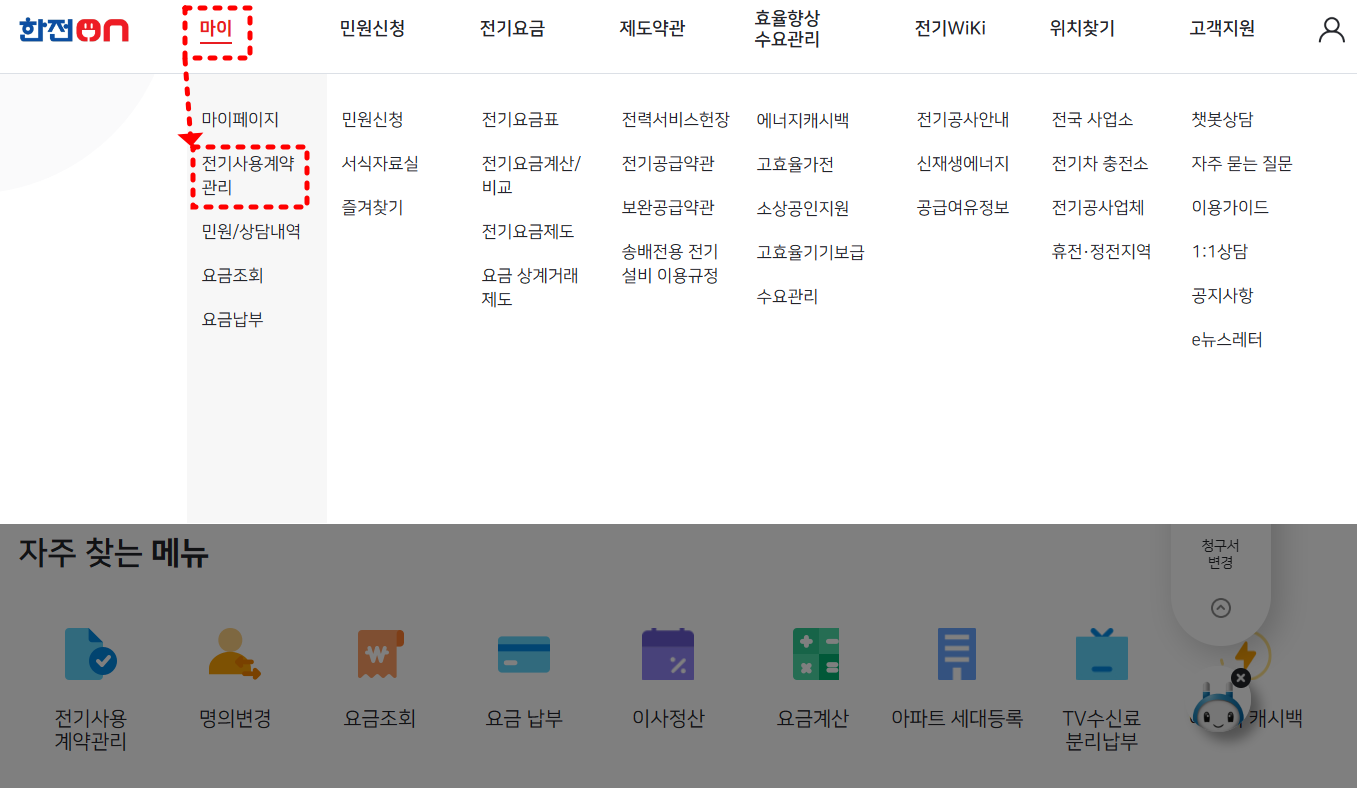Open the chatbot mascot icon
The image size is (1357, 788).
click(1218, 711)
